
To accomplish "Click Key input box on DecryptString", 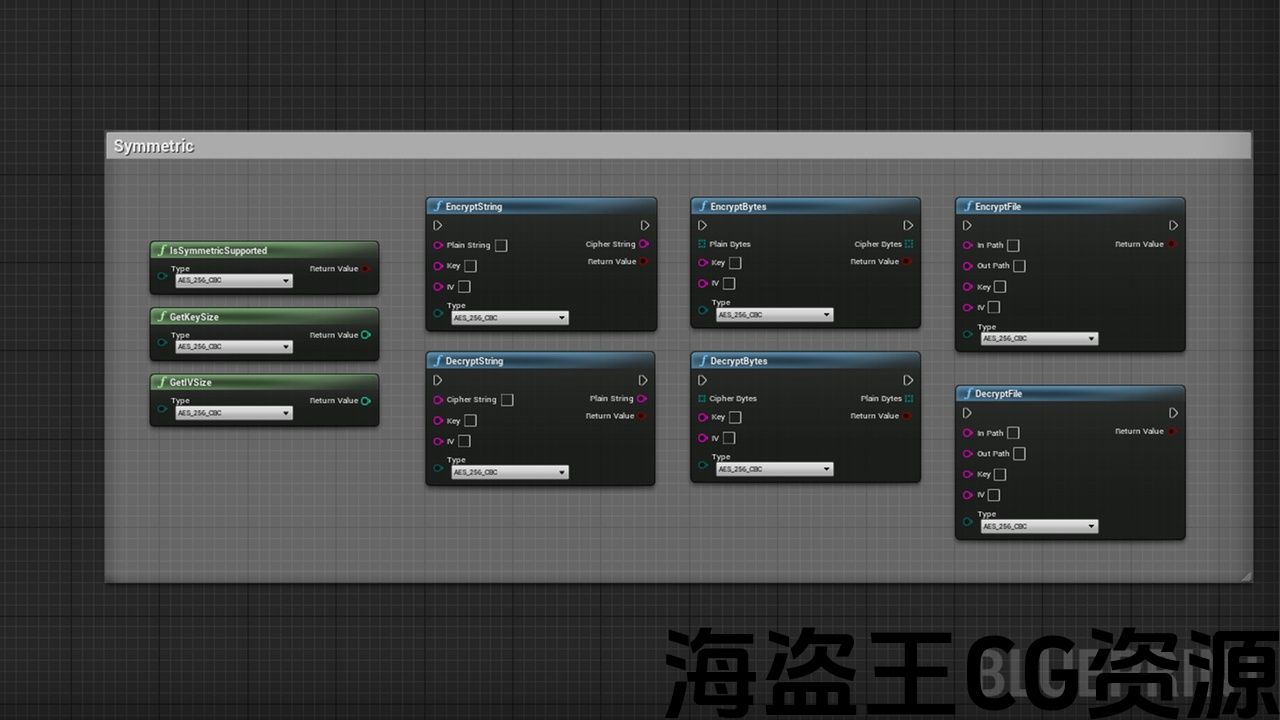I will pyautogui.click(x=470, y=421).
